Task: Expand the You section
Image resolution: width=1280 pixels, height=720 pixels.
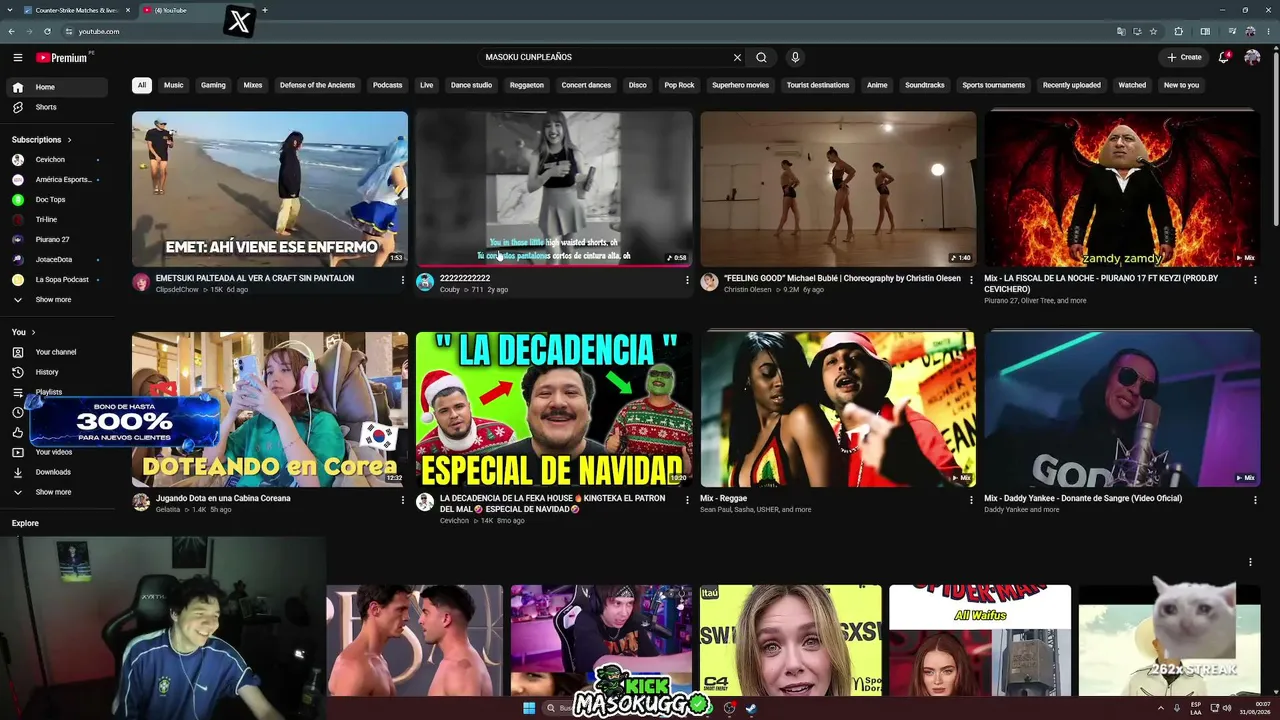Action: click(24, 332)
